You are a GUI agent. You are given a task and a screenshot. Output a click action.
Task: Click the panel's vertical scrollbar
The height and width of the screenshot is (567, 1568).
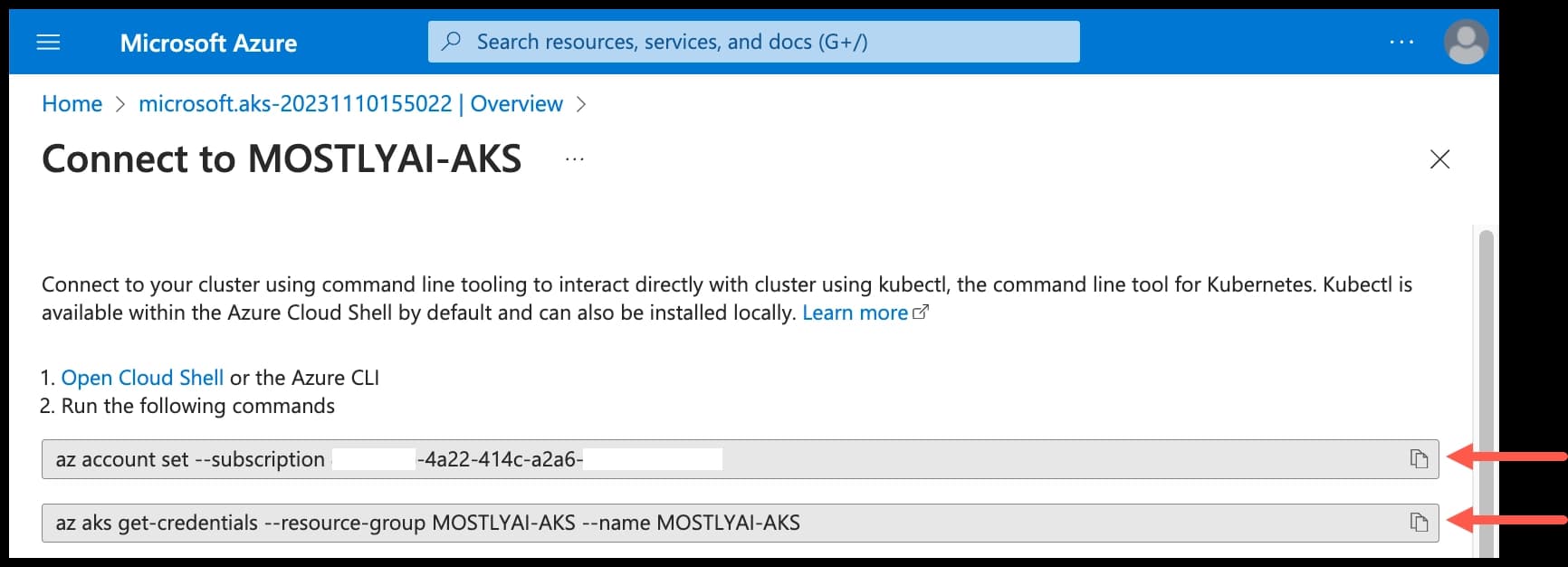point(1486,394)
